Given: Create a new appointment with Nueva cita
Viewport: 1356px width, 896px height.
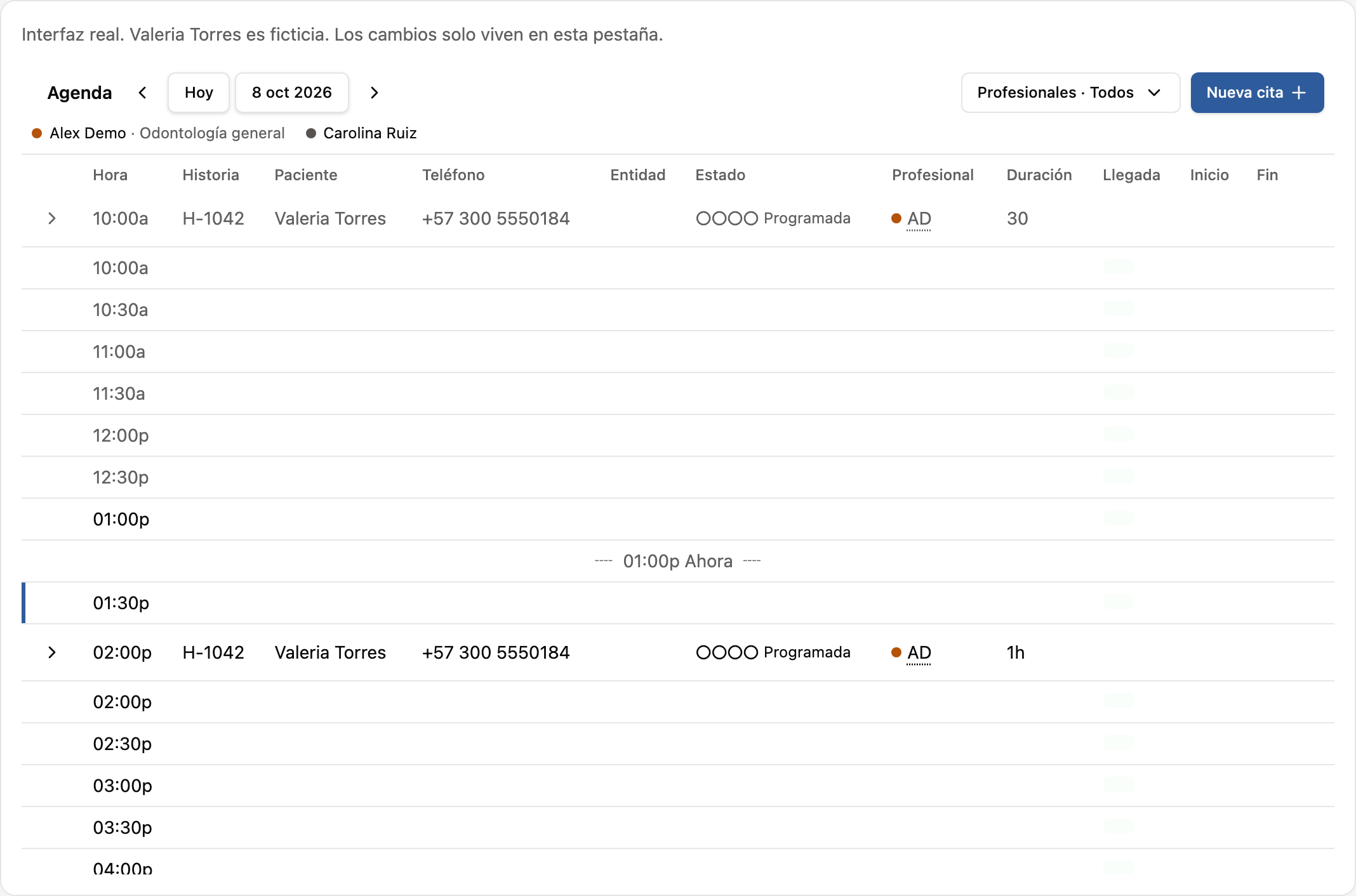Looking at the screenshot, I should (1257, 93).
